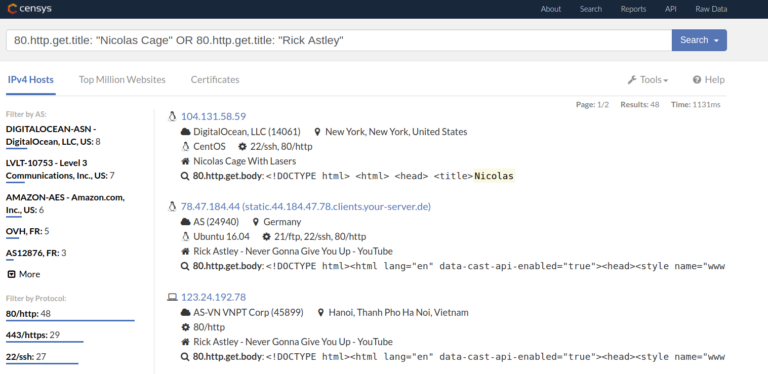The width and height of the screenshot is (768, 374).
Task: Click the cloud icon next to AS-VN VNPT Corp
Action: pos(186,312)
